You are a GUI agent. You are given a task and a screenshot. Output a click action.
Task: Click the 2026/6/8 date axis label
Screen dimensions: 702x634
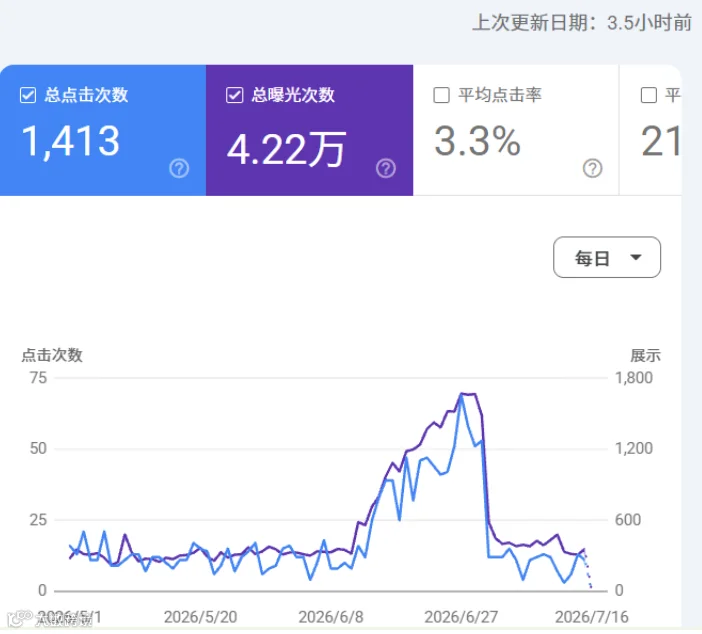[331, 617]
